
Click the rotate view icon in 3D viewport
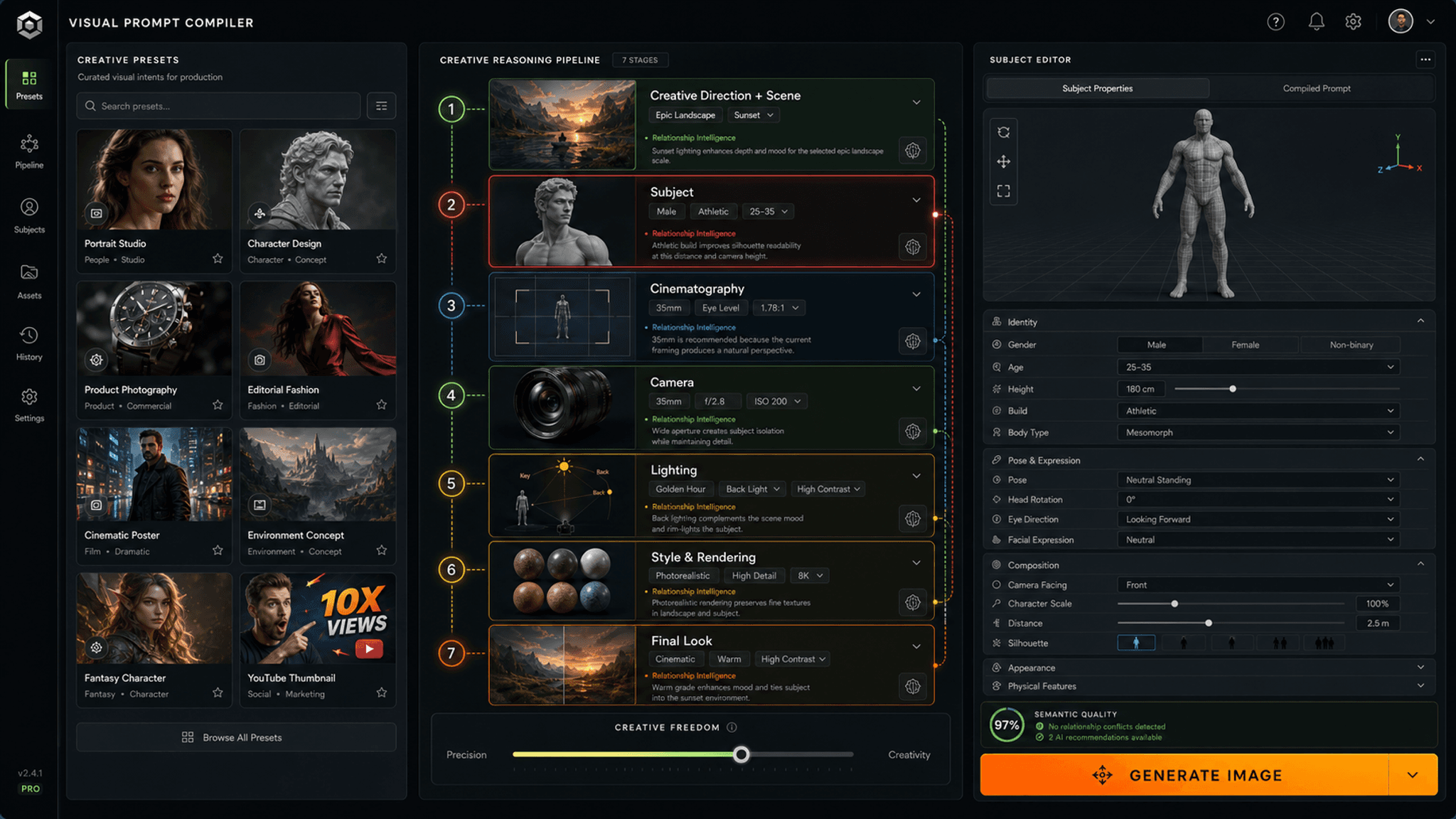click(1003, 132)
